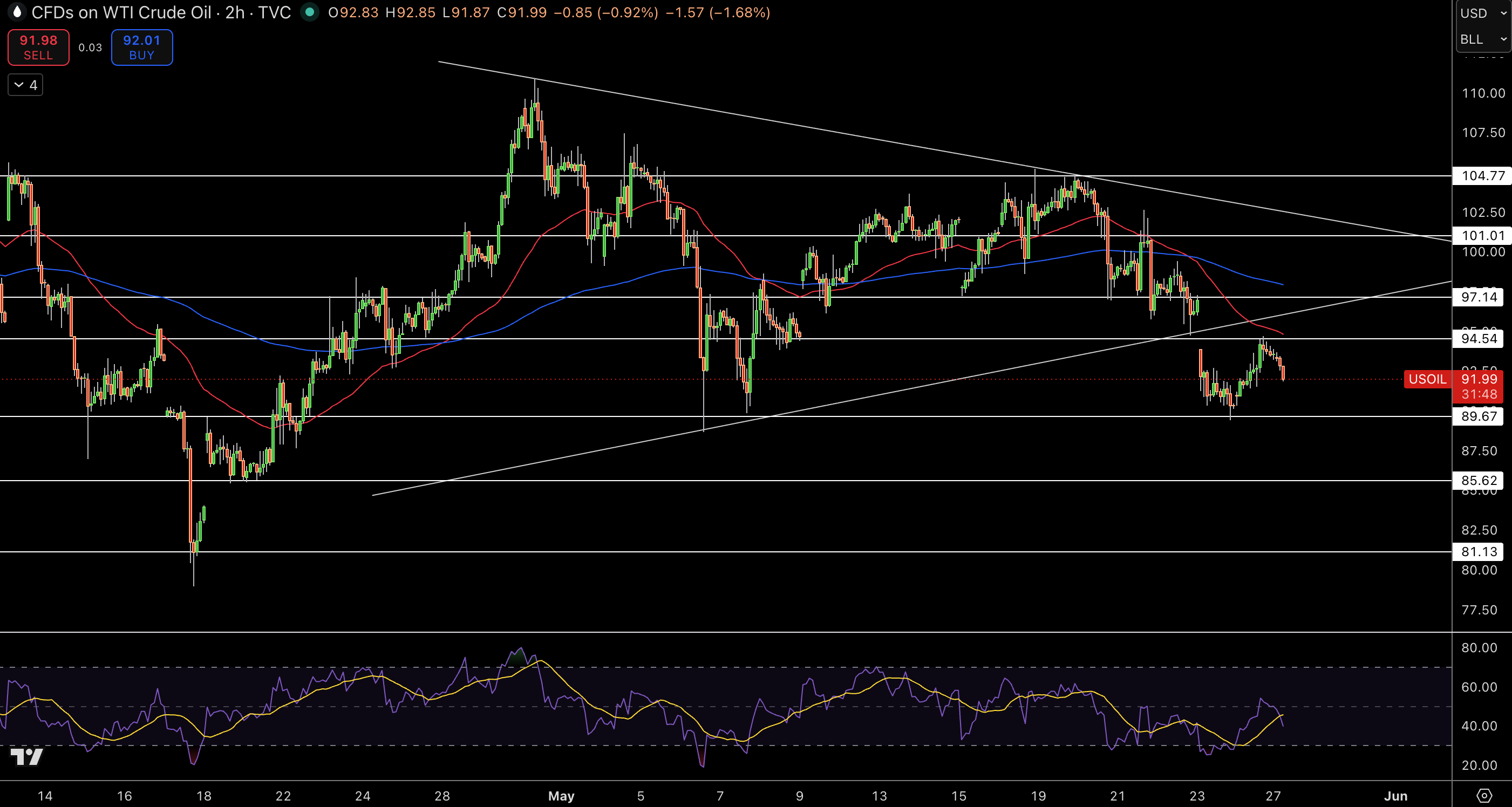This screenshot has width=1512, height=807.
Task: Click the green market status dot
Action: click(x=309, y=12)
